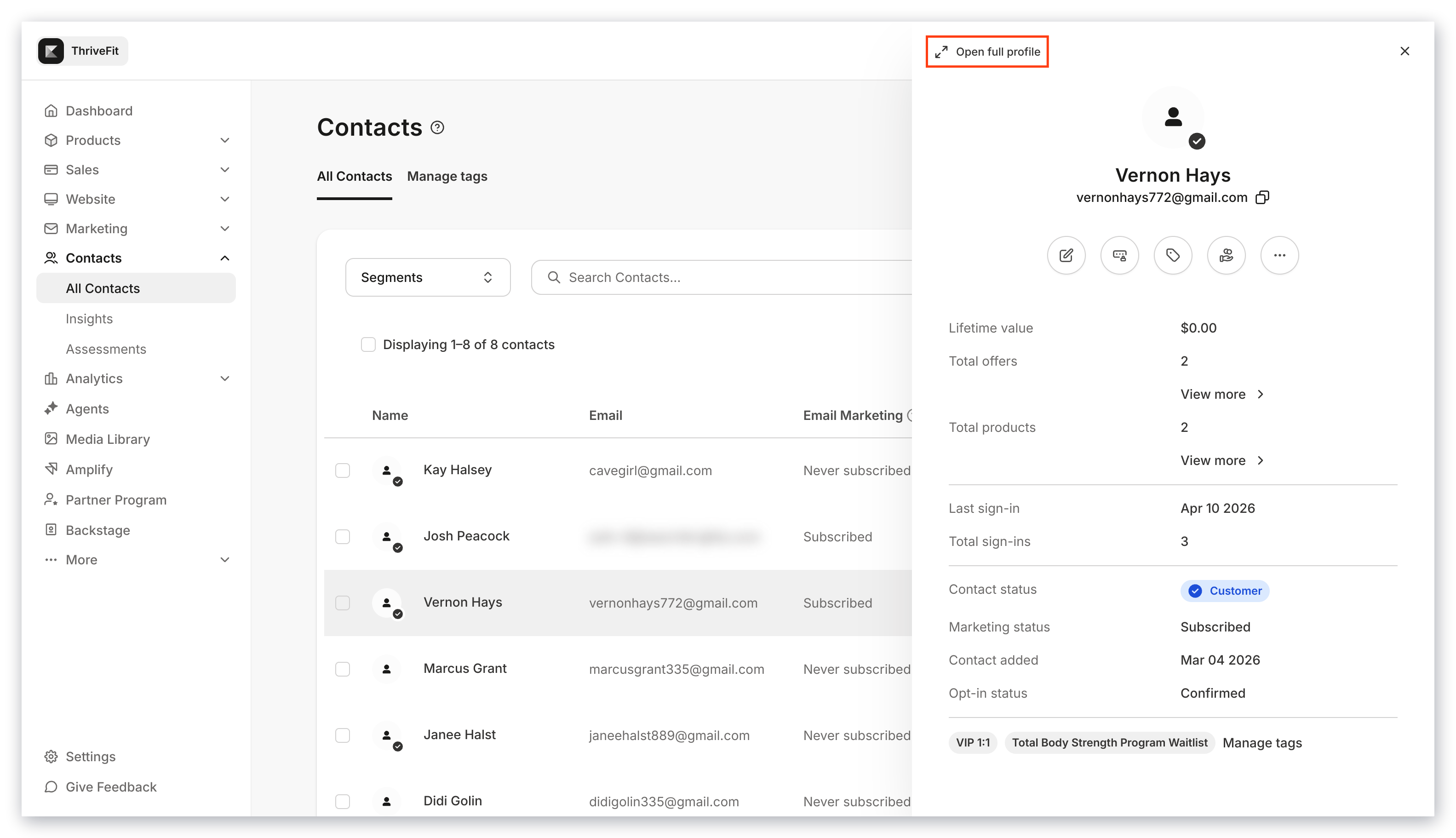Click the card icon next to the edit icon

click(x=1119, y=255)
